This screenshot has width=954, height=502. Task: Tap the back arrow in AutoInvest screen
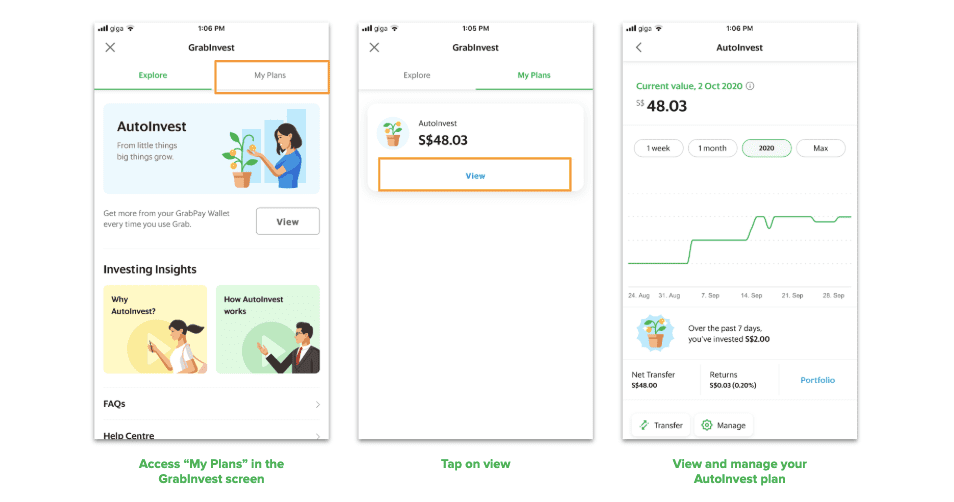click(639, 47)
